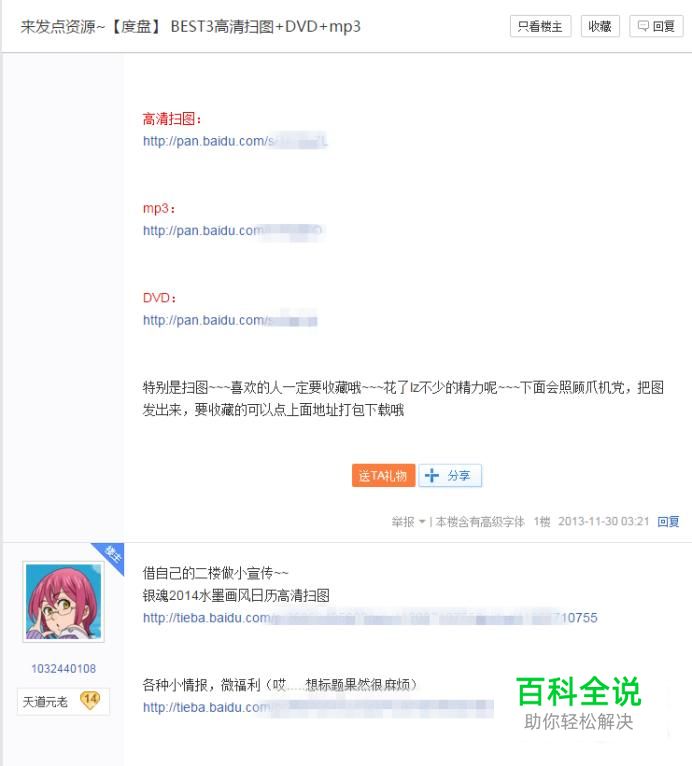Viewport: 692px width, 766px height.
Task: Open the 高清扫图 pan.baidu.com link
Action: click(235, 141)
